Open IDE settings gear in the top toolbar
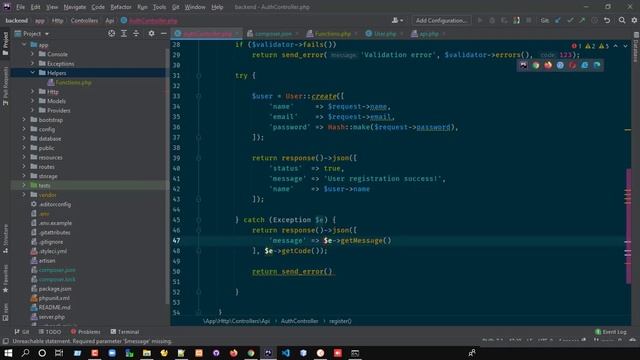This screenshot has height=360, width=640. (x=634, y=20)
